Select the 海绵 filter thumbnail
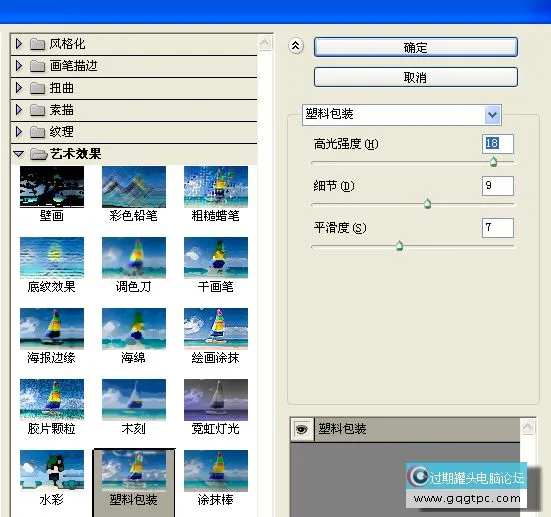This screenshot has height=517, width=551. coord(134,329)
